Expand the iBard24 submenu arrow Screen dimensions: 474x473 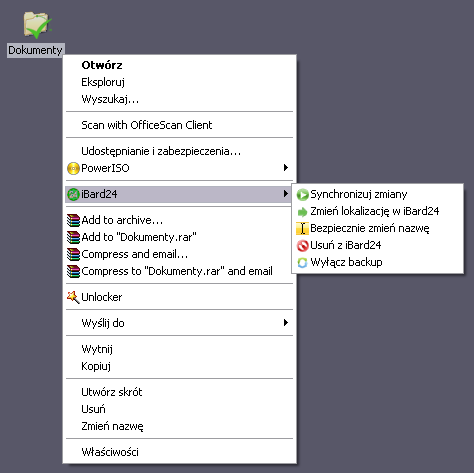[286, 193]
